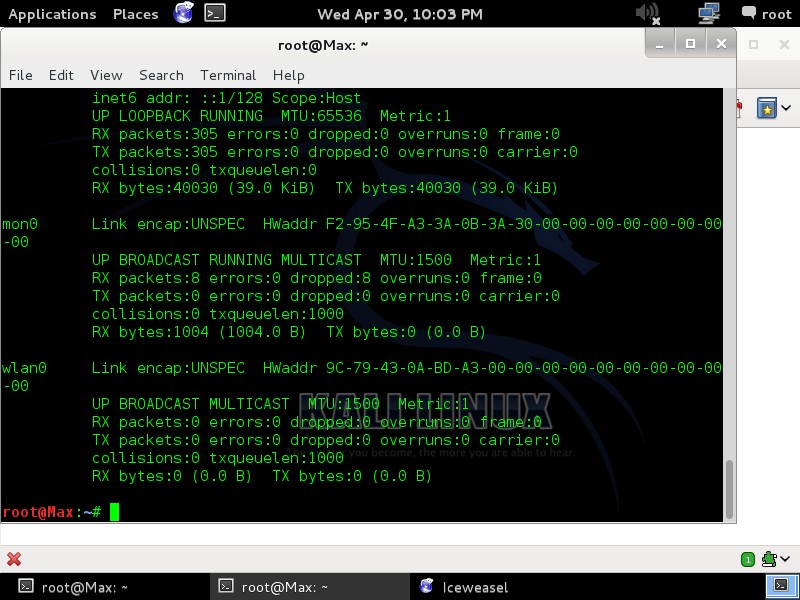Launch terminal from top panel icon
800x600 pixels.
click(215, 13)
